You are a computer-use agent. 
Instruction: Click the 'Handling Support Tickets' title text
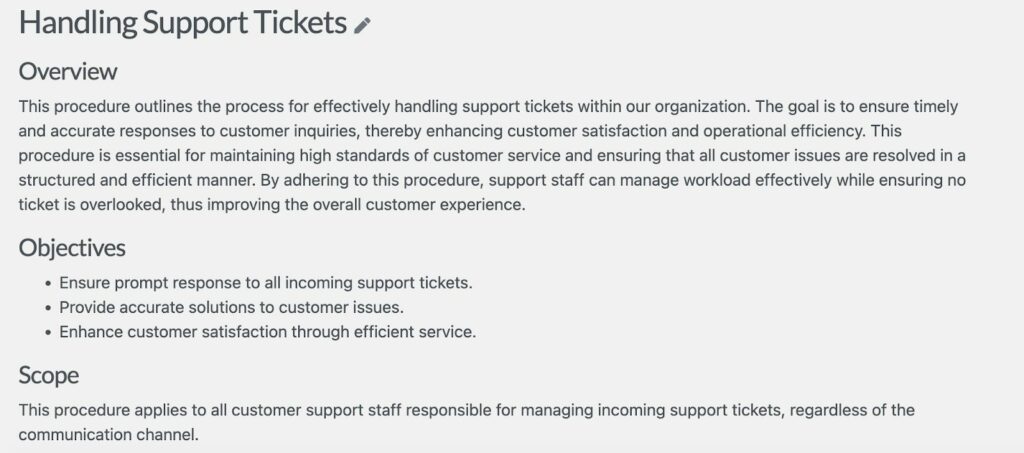(x=182, y=23)
